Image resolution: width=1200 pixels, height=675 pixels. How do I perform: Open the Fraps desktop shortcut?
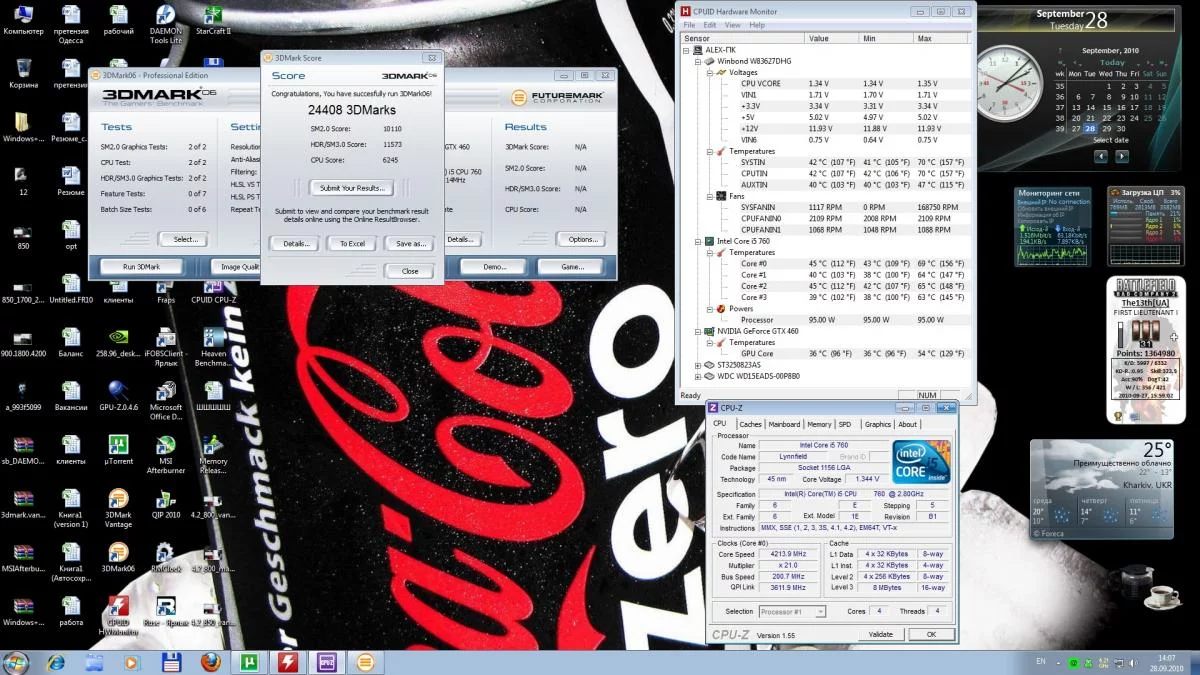tap(166, 283)
